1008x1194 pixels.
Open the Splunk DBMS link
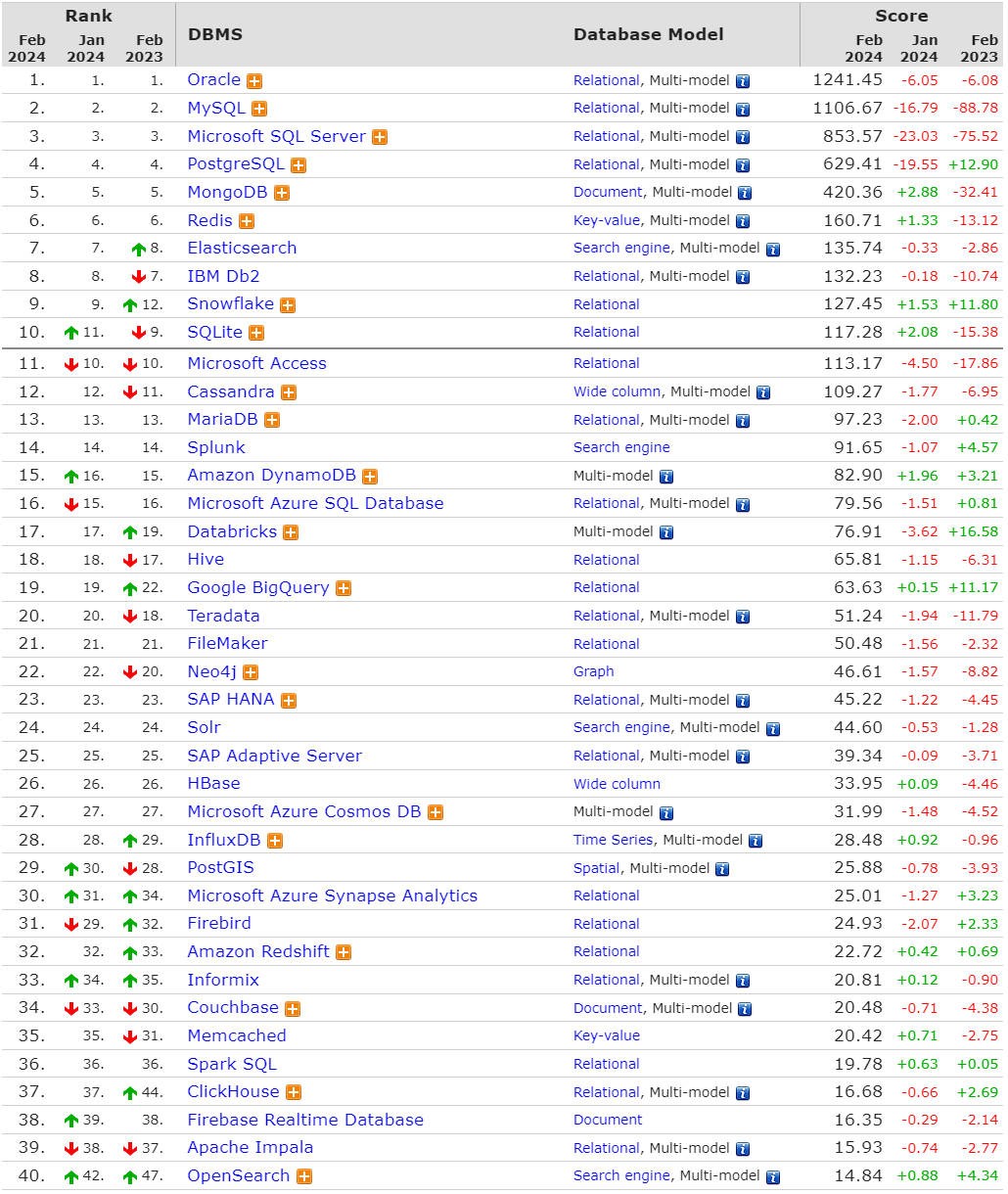pos(216,447)
